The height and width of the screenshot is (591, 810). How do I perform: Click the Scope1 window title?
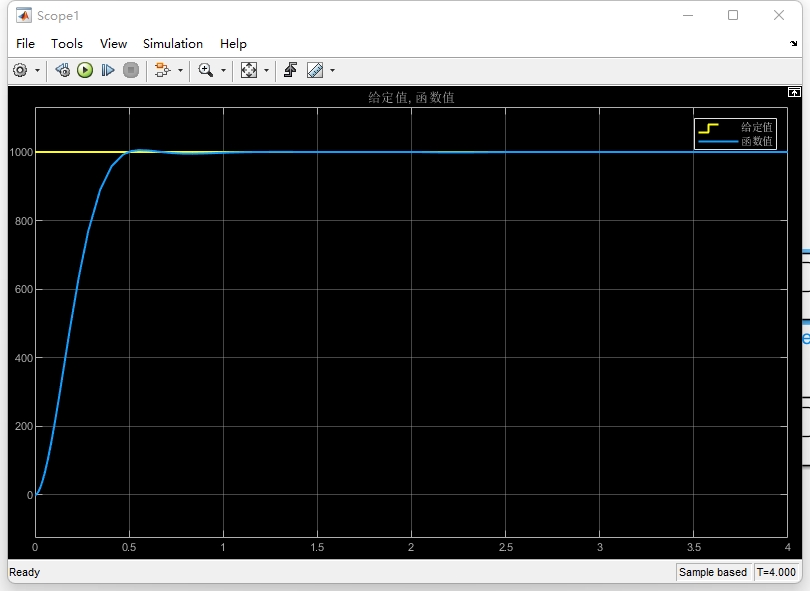tap(58, 16)
